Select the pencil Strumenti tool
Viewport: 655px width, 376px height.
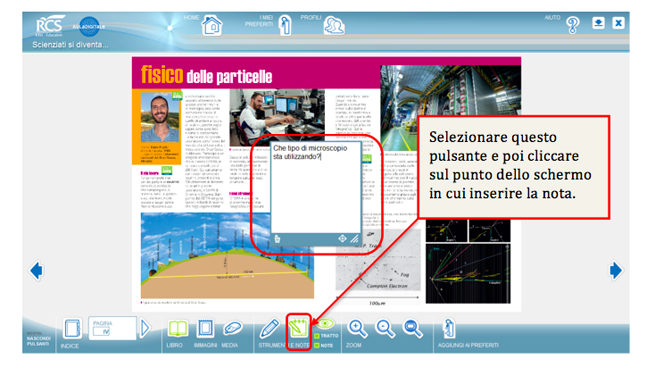[x=269, y=328]
